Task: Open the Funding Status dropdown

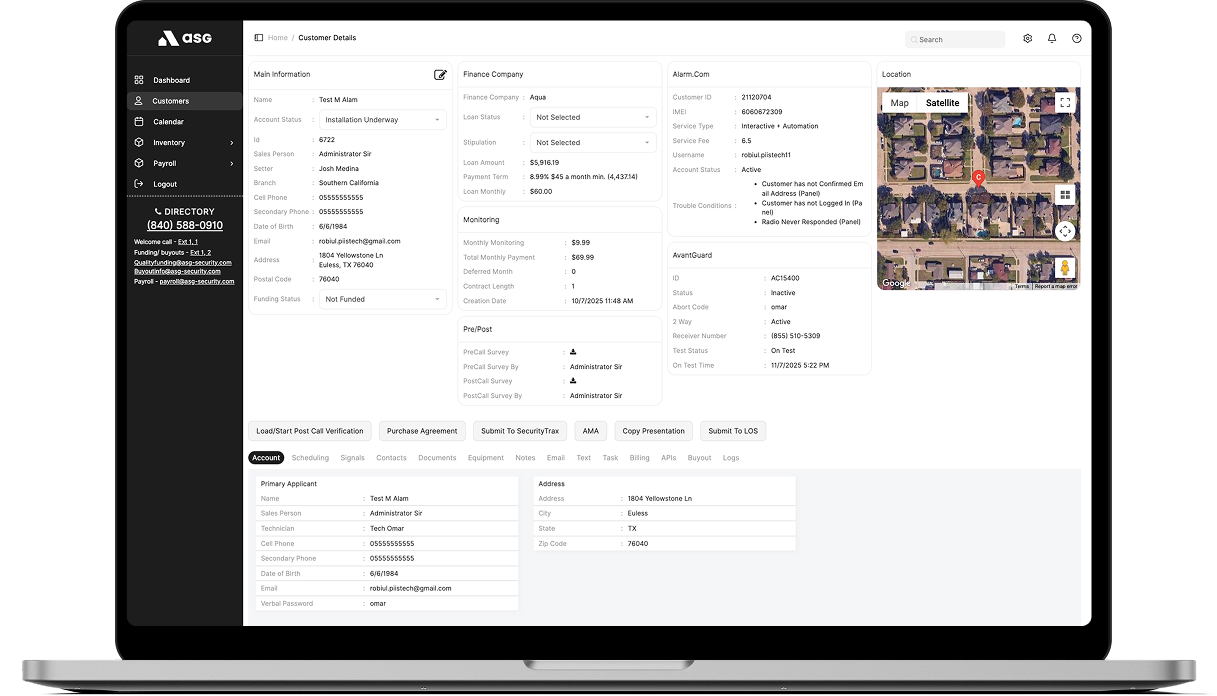Action: pyautogui.click(x=381, y=299)
